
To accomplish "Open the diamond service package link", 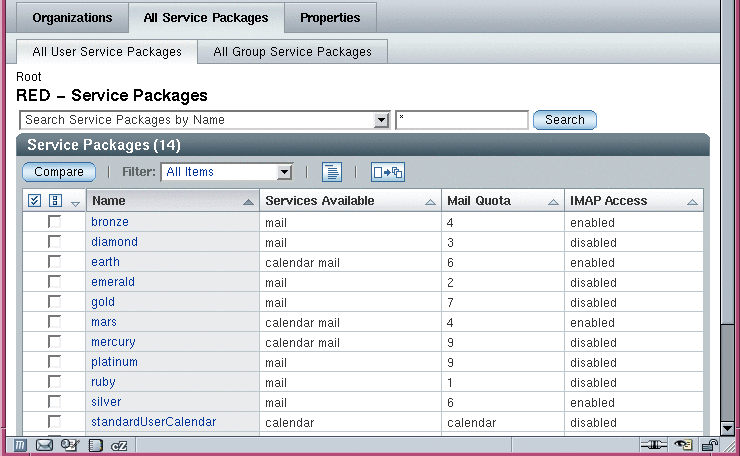I will coord(115,242).
